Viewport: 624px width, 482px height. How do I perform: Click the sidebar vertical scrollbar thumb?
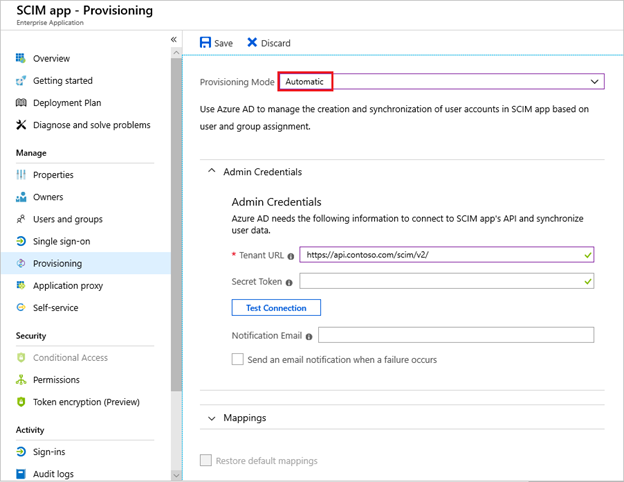pyautogui.click(x=176, y=224)
